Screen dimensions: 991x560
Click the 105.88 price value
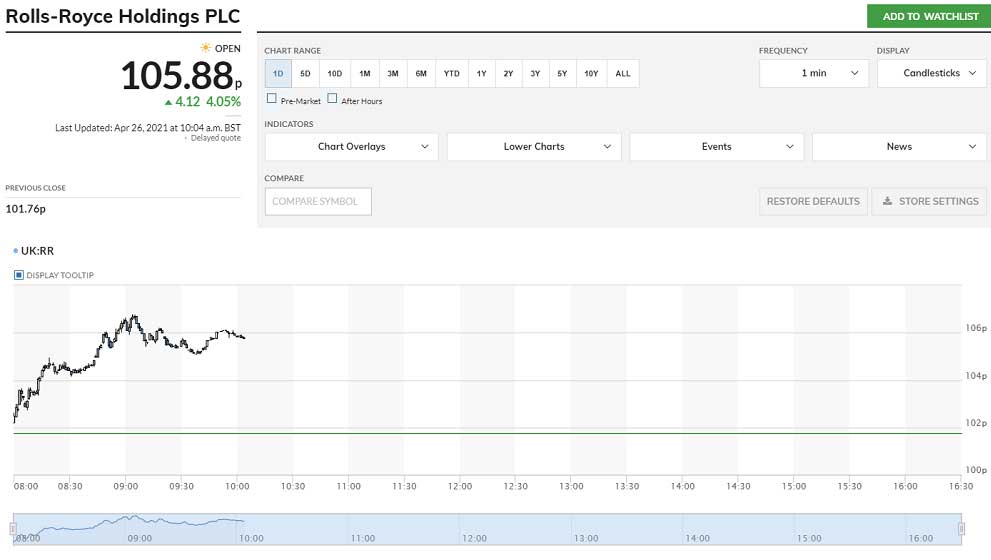point(177,76)
